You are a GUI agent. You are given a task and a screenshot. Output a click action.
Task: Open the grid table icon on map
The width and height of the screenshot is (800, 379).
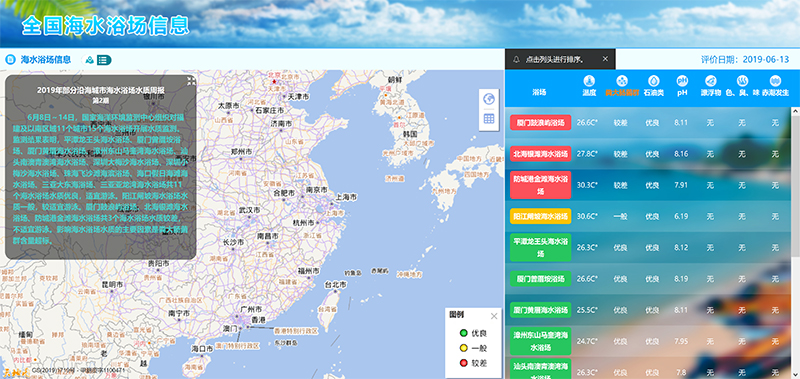tap(489, 119)
